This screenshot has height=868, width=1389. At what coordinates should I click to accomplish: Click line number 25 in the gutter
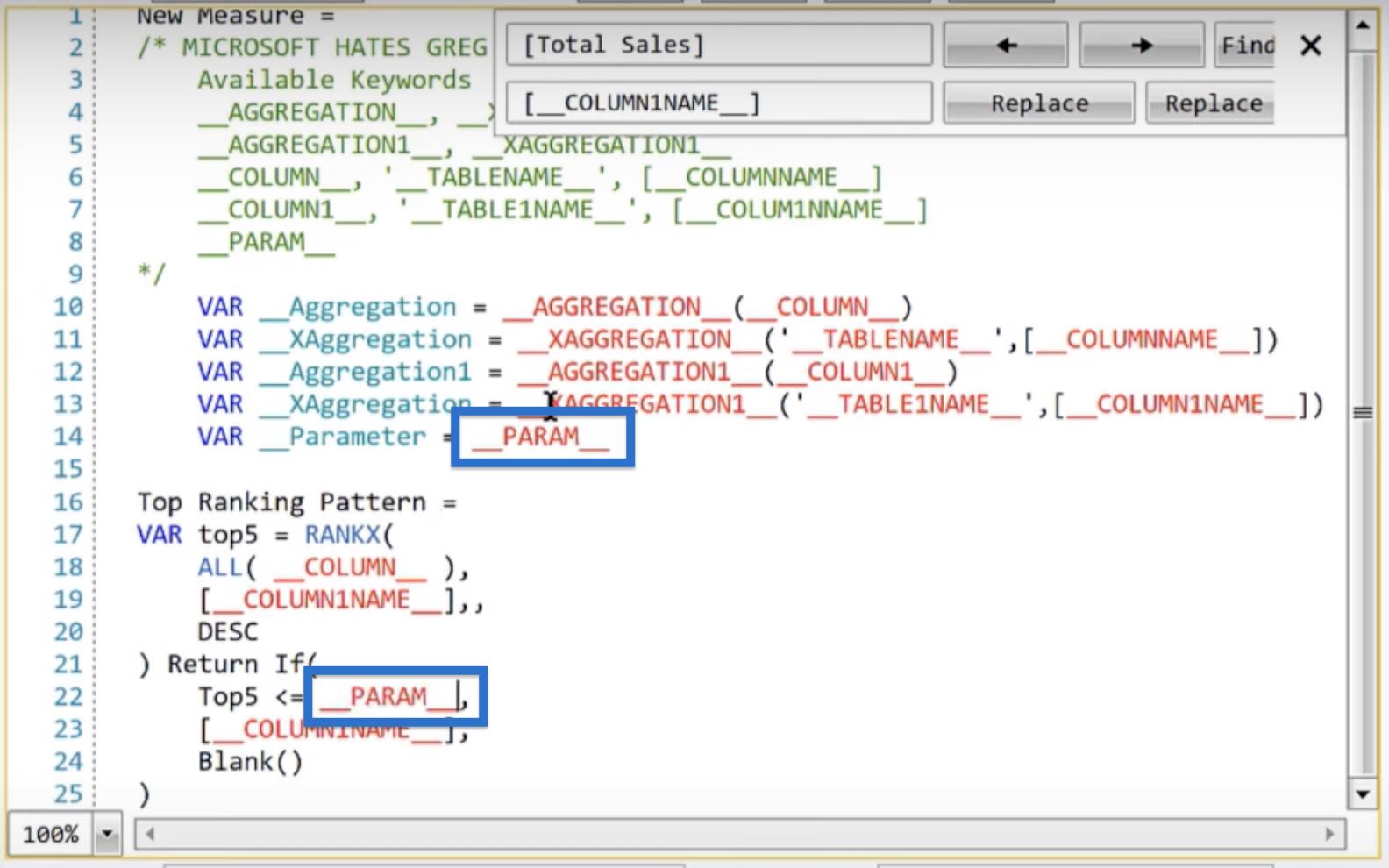click(x=68, y=793)
